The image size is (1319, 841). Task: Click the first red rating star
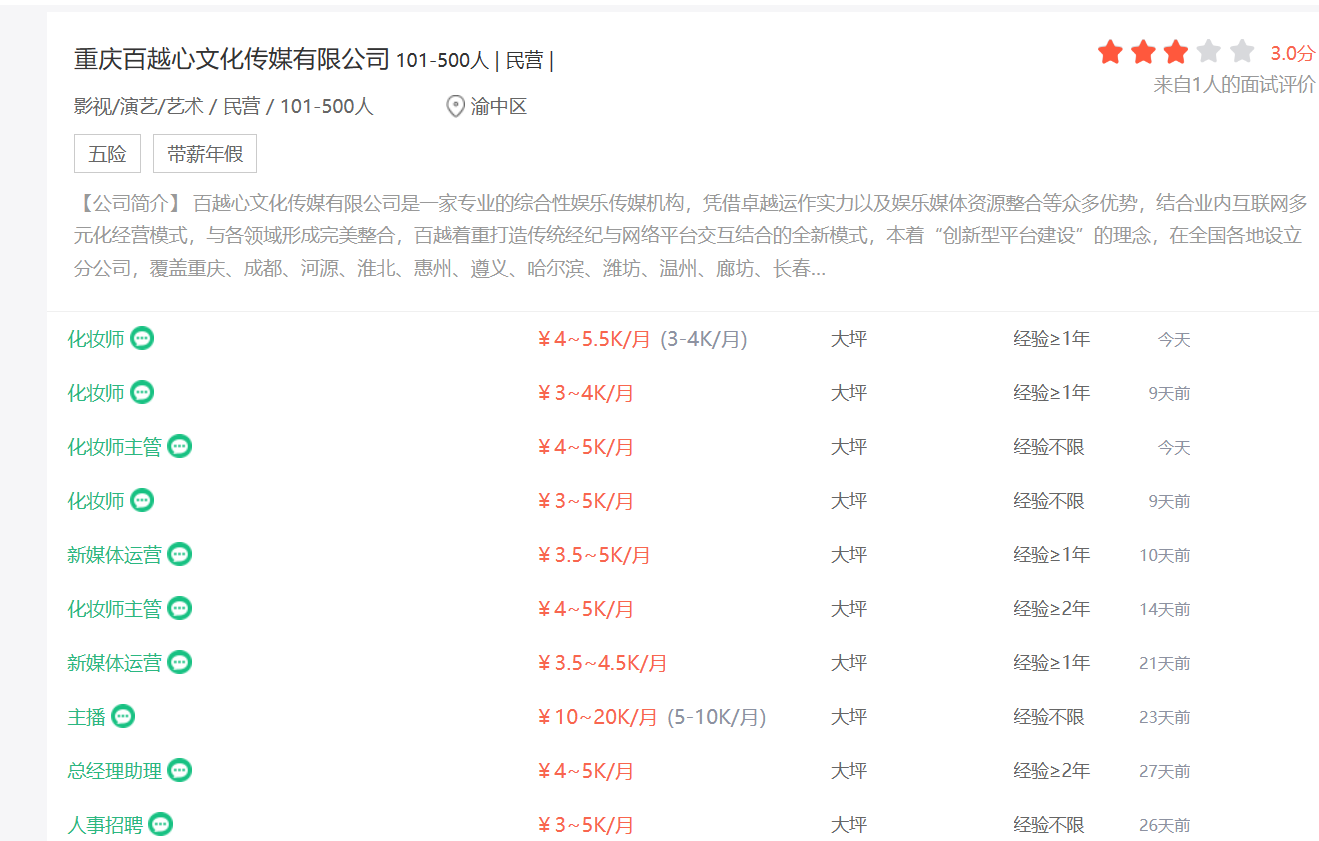[1110, 52]
